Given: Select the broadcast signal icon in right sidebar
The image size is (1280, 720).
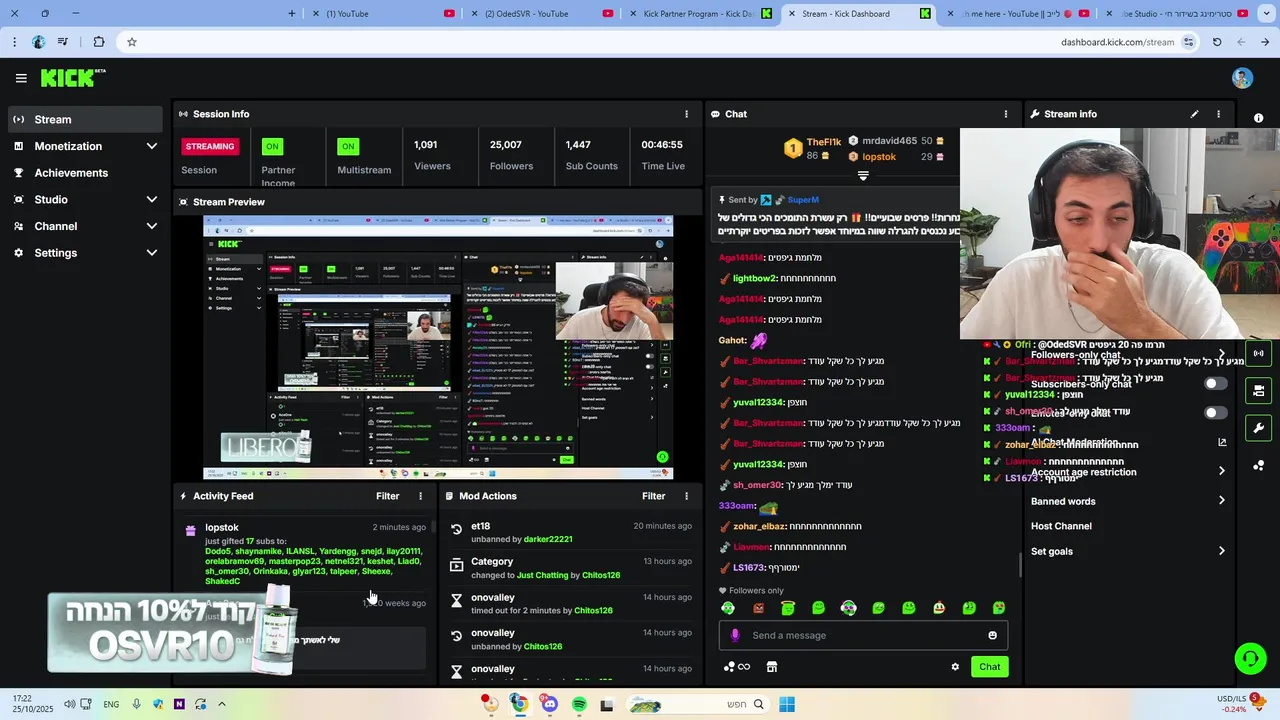Looking at the screenshot, I should tap(1258, 353).
